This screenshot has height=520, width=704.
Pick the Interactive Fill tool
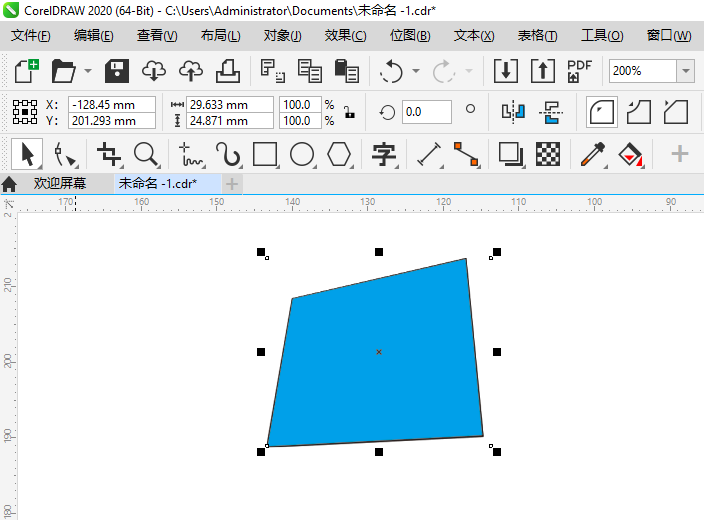point(630,154)
